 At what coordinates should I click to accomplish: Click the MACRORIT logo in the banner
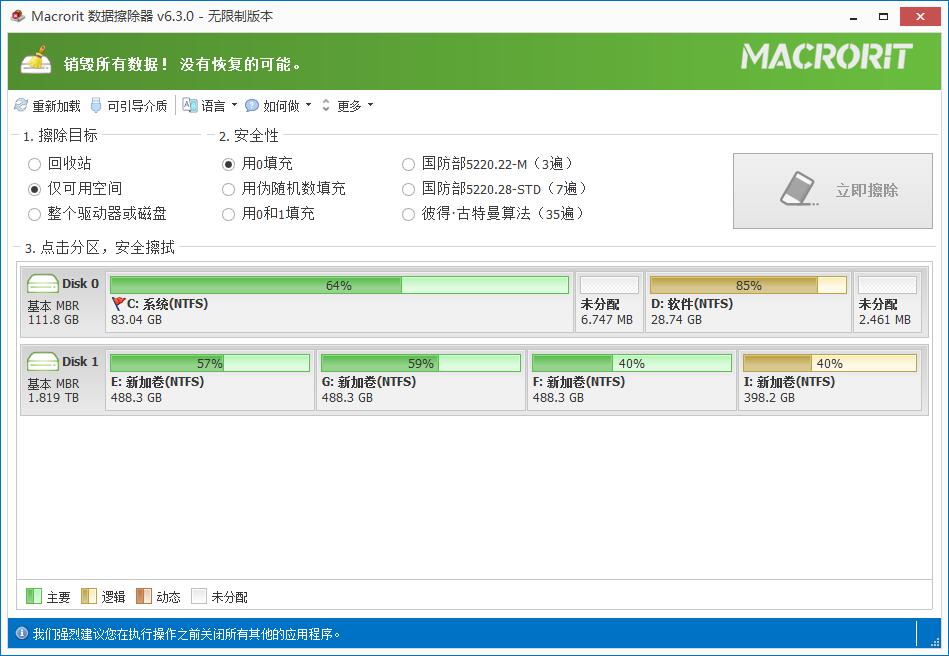(826, 56)
